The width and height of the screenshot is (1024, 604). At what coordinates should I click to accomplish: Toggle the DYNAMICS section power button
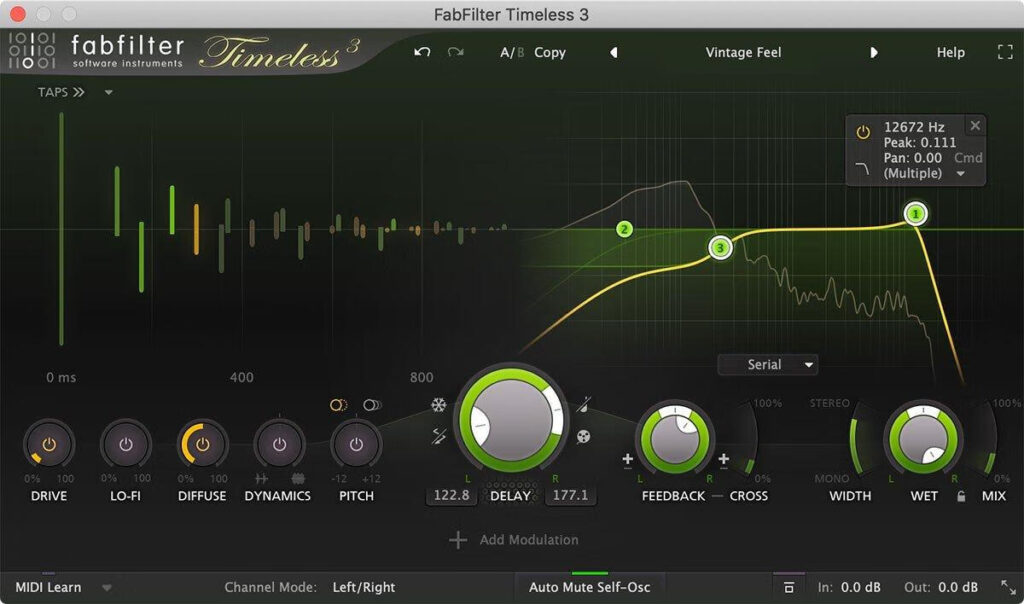point(279,446)
